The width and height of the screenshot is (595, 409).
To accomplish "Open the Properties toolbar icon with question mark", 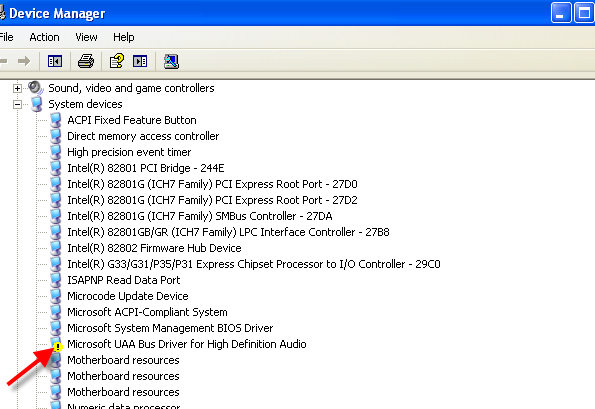I will coord(116,61).
